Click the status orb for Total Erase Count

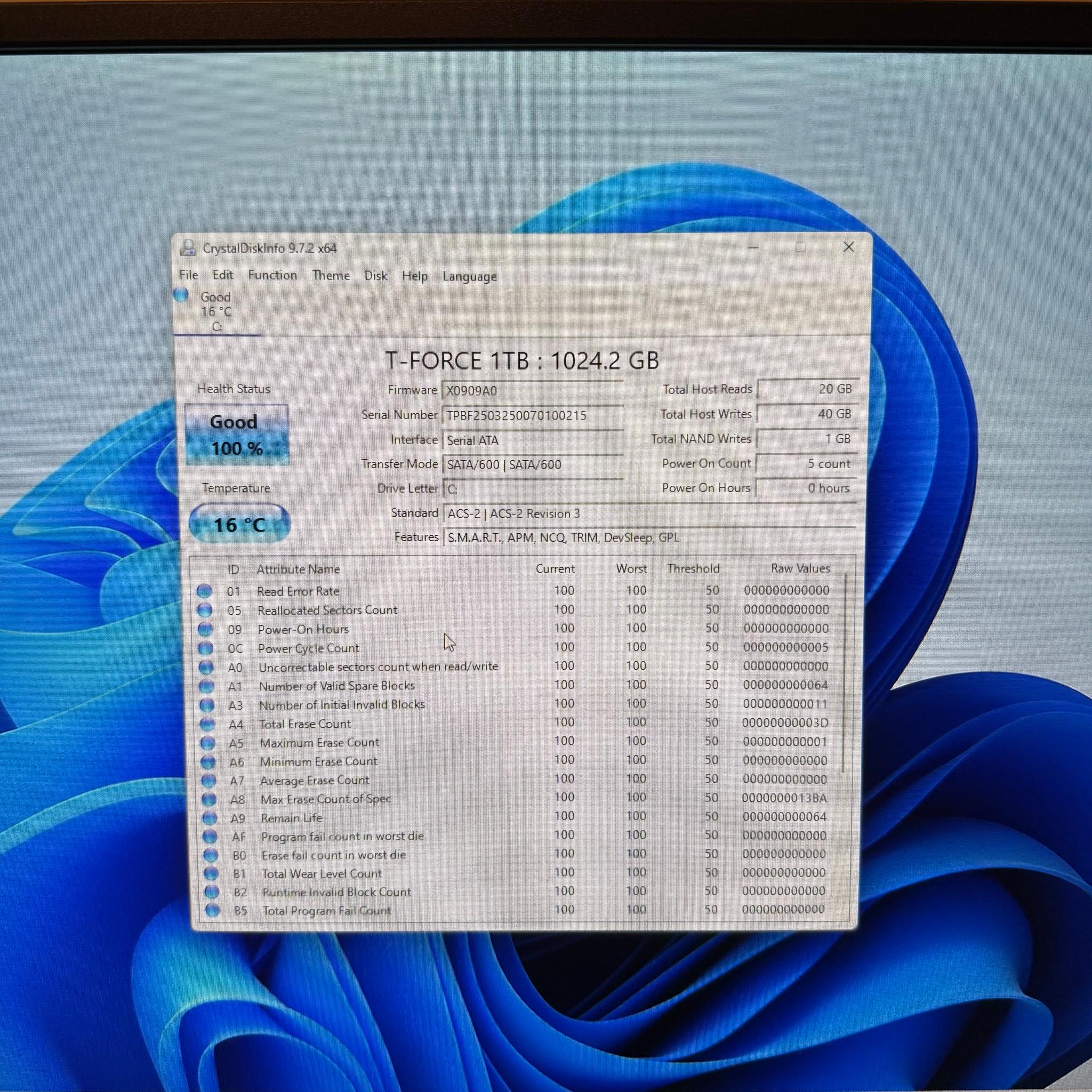click(x=207, y=724)
